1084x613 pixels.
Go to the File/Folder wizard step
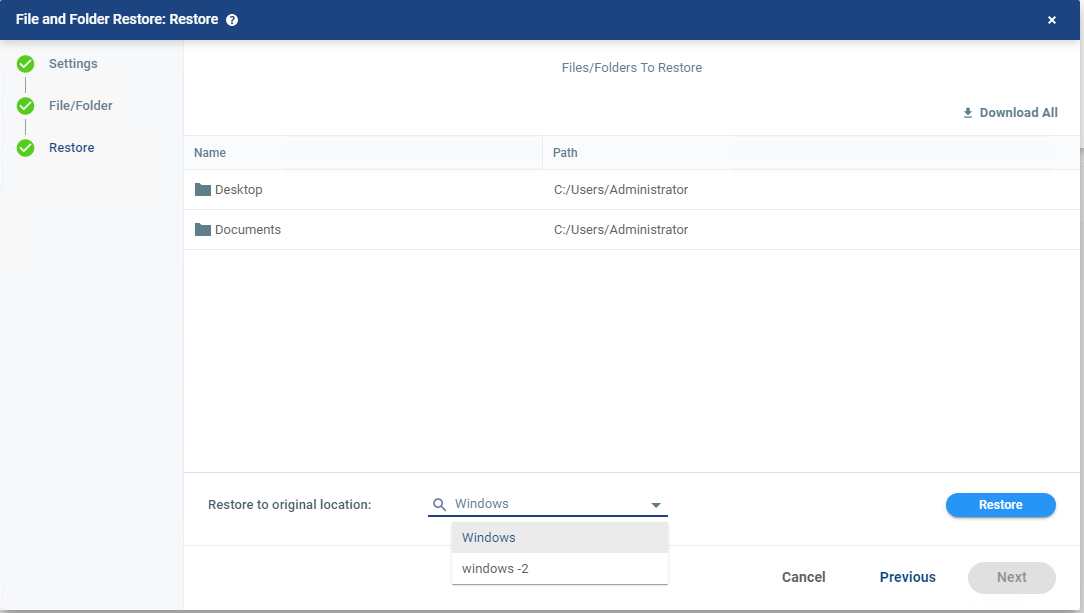[x=80, y=106]
